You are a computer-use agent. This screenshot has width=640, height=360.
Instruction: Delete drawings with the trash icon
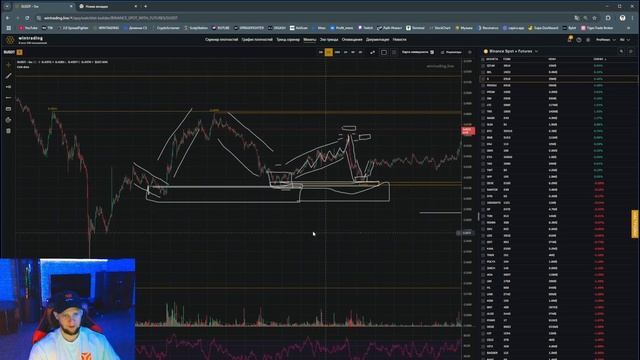coord(8,131)
